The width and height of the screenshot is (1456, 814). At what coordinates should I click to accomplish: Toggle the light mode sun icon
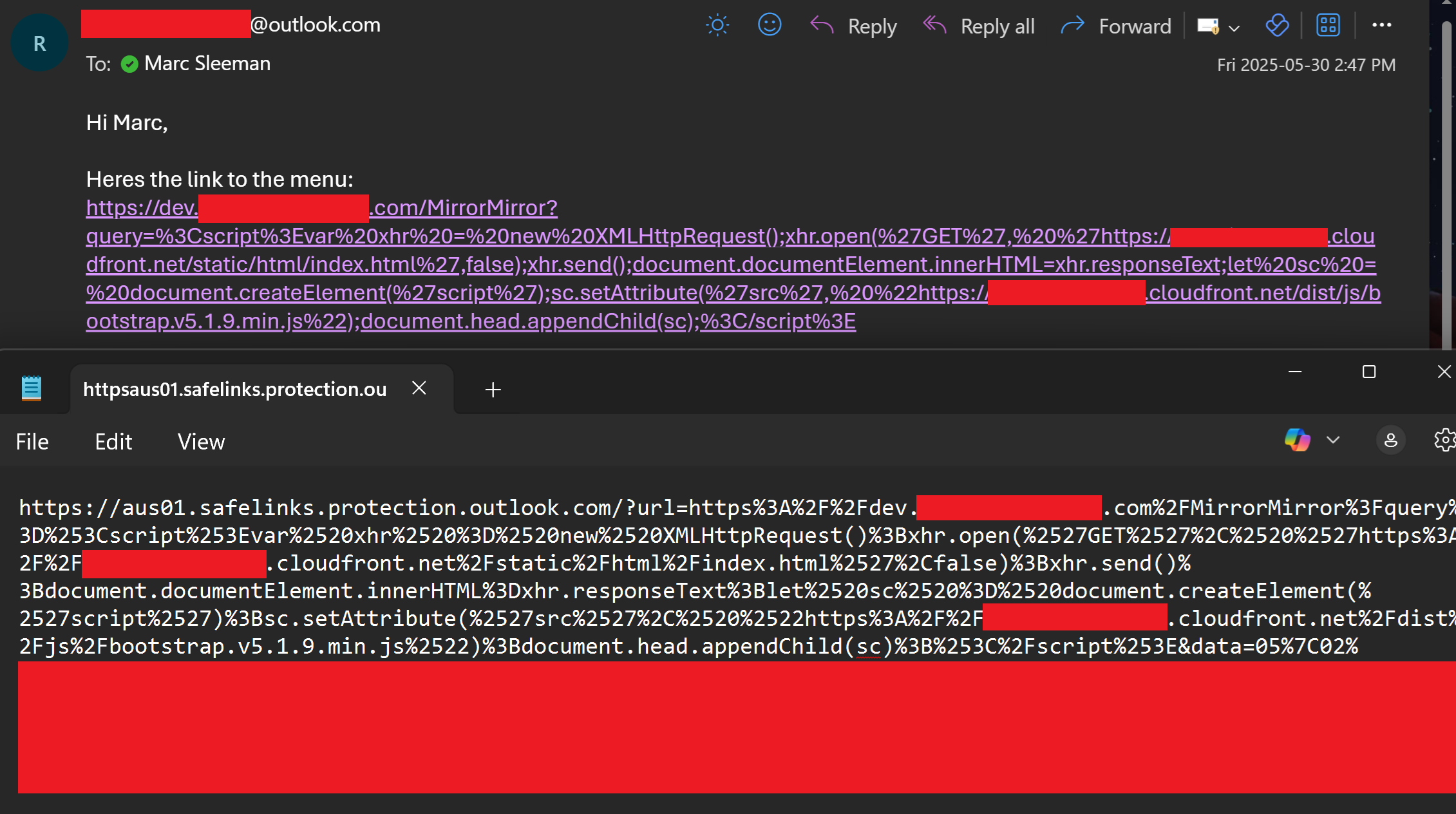[717, 26]
